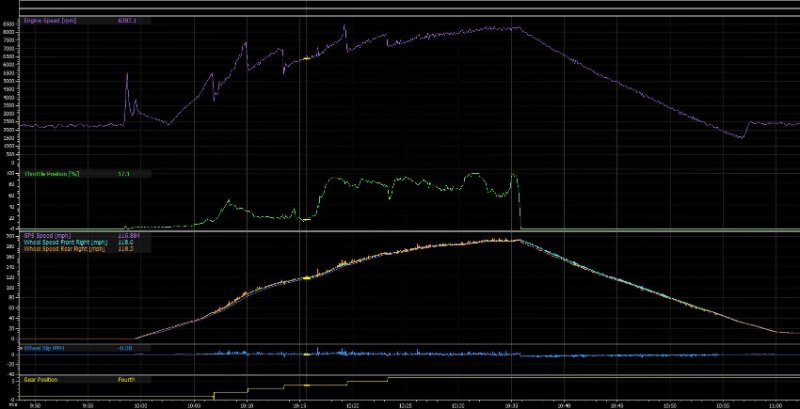Select the Wheel Speed Front Right label

point(67,242)
